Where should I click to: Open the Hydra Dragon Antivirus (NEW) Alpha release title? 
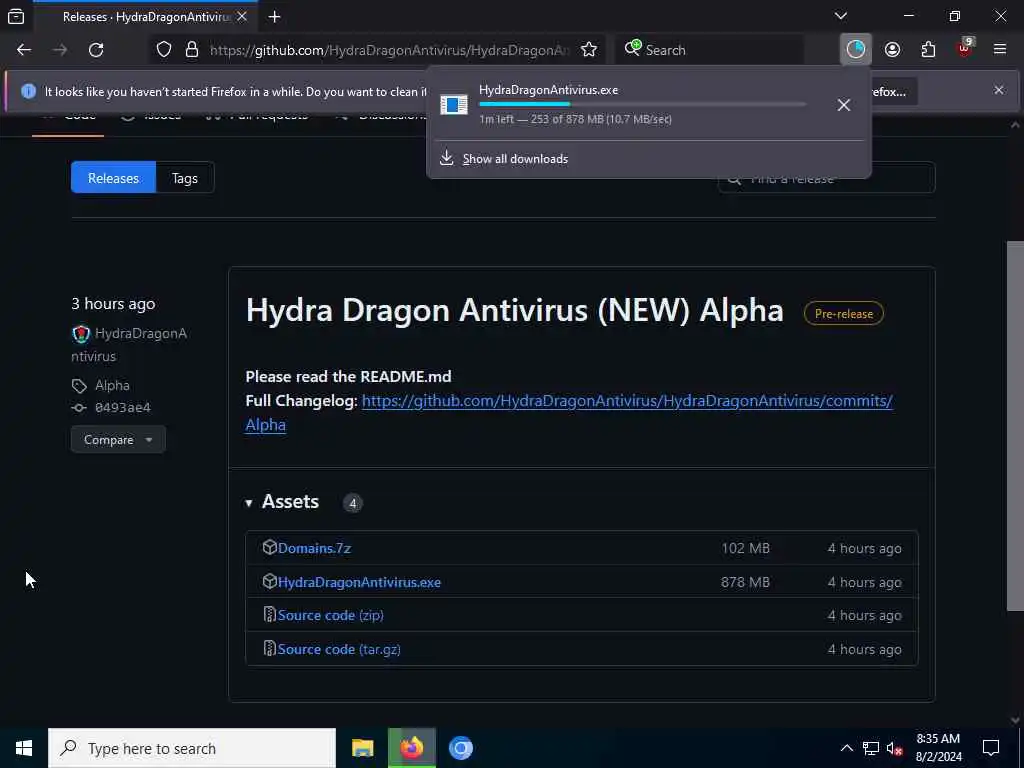click(x=515, y=310)
